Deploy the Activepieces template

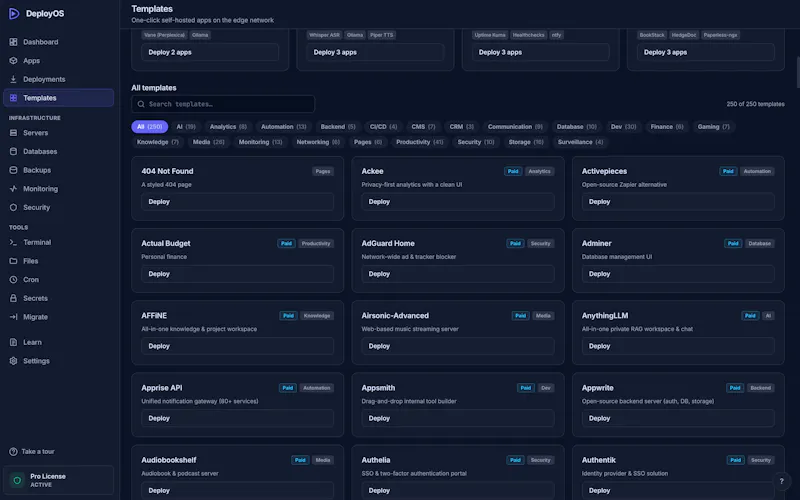(678, 202)
